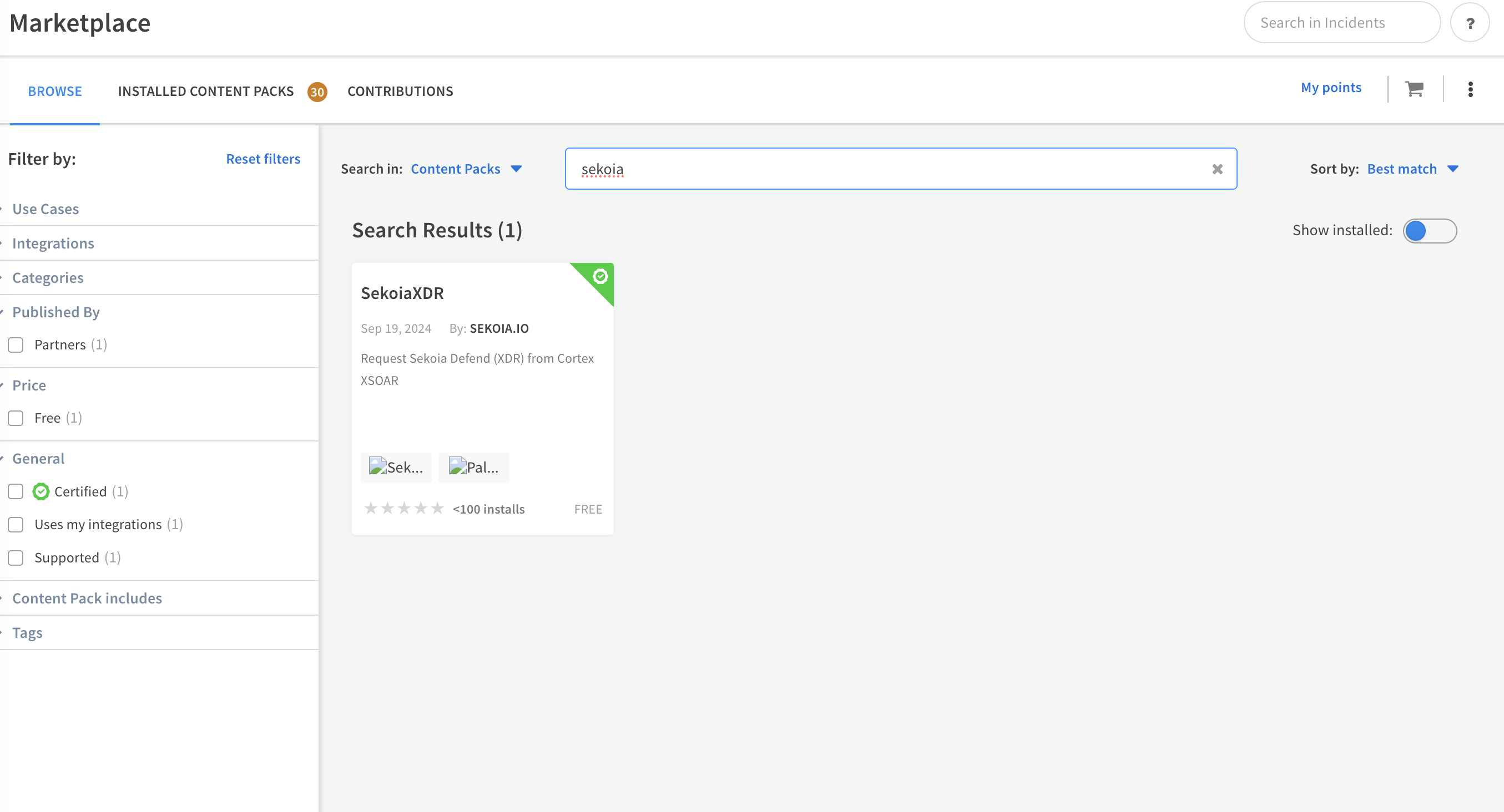The image size is (1504, 812).
Task: Open the Palo Alto preview image thumbnail
Action: [473, 467]
